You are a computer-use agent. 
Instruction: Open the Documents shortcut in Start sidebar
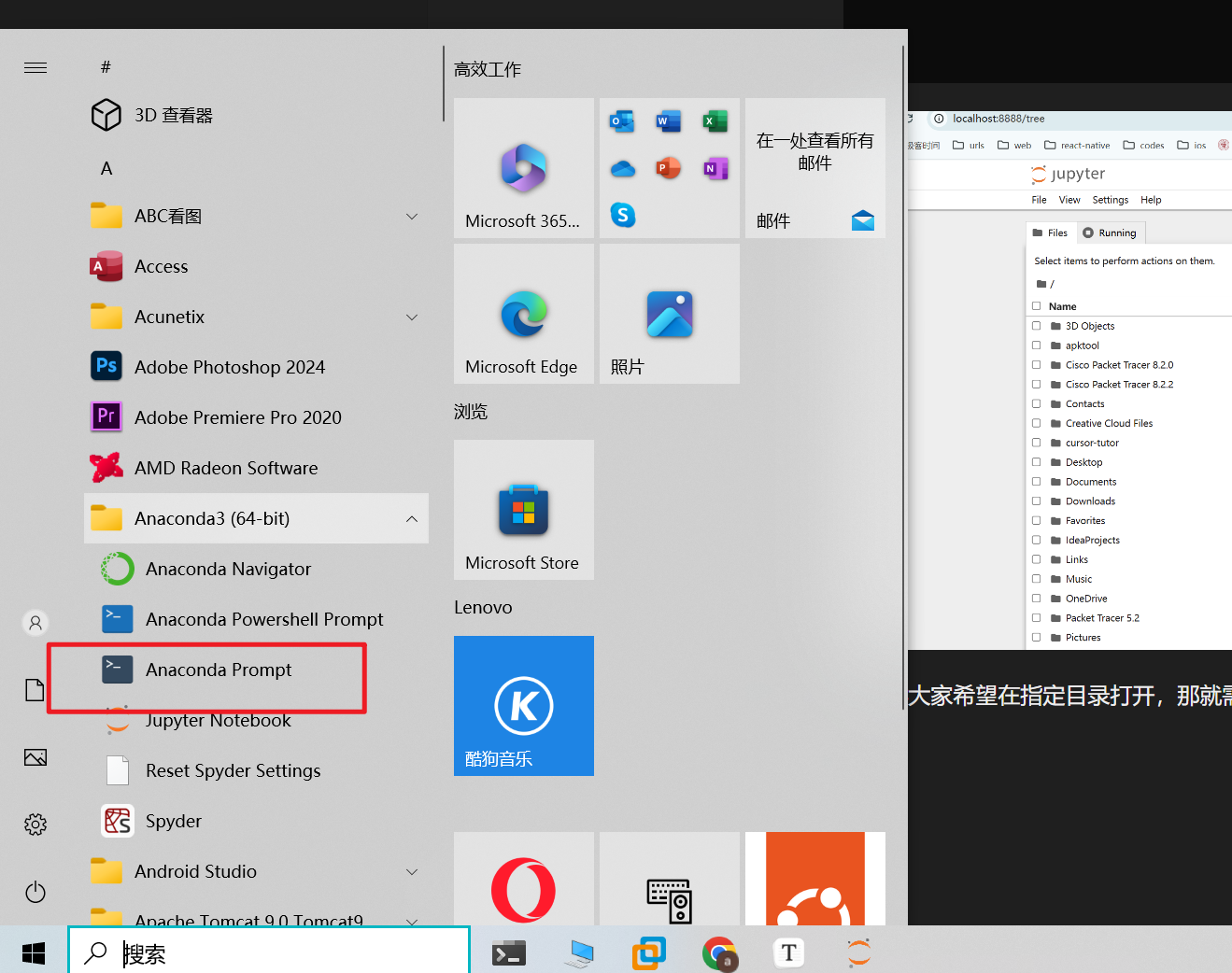click(x=35, y=690)
